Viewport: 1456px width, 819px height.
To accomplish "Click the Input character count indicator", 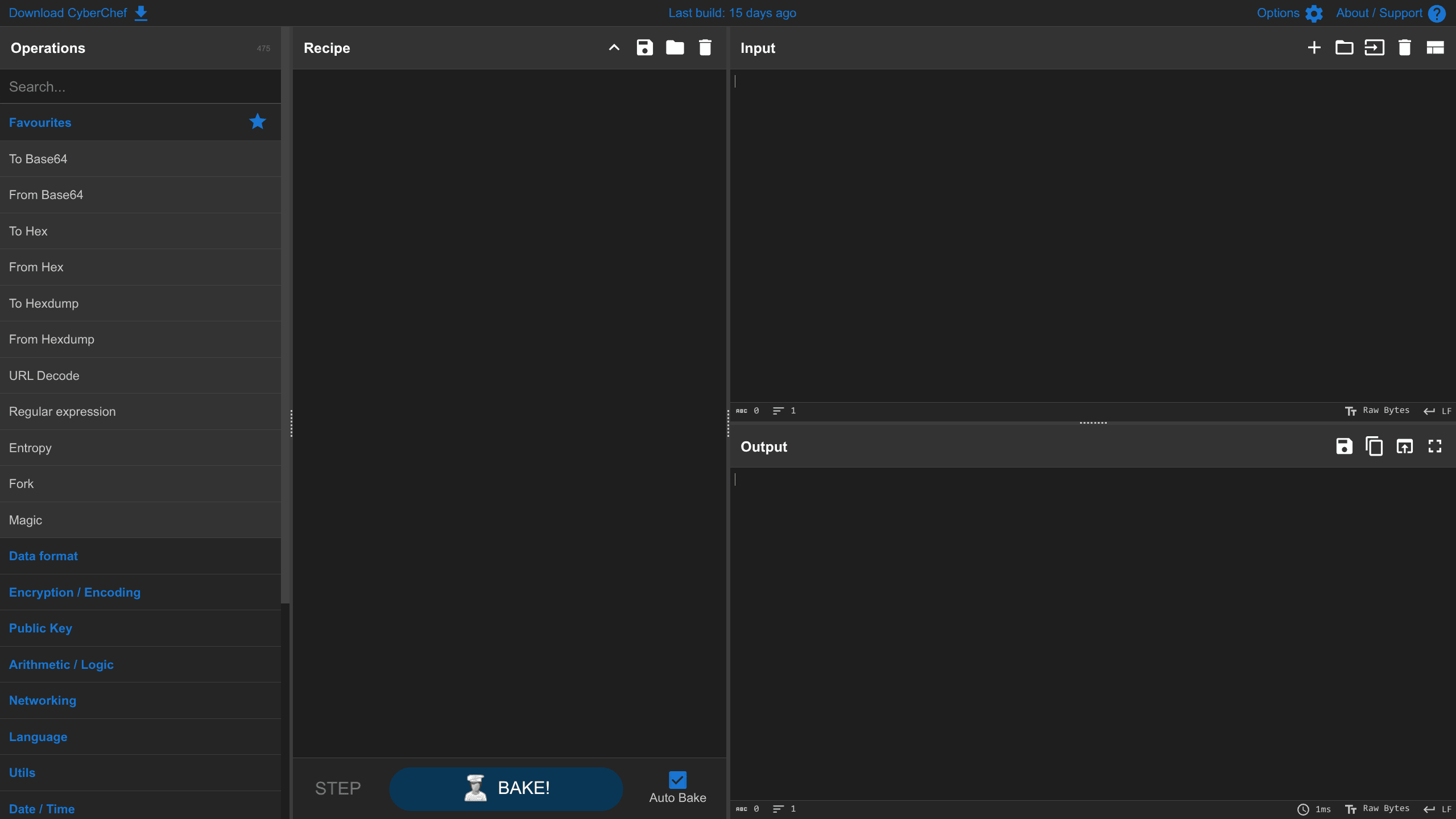I will (x=747, y=411).
